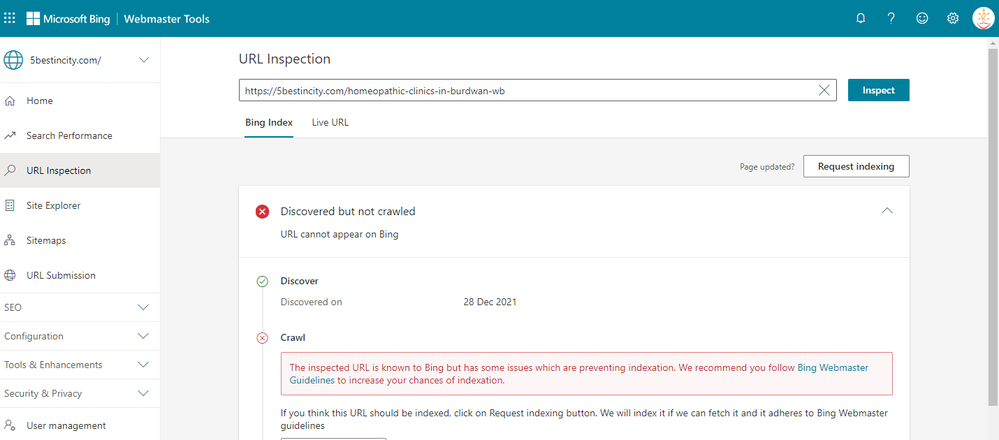The height and width of the screenshot is (440, 999).
Task: Select the Bing Index tab
Action: pos(269,122)
